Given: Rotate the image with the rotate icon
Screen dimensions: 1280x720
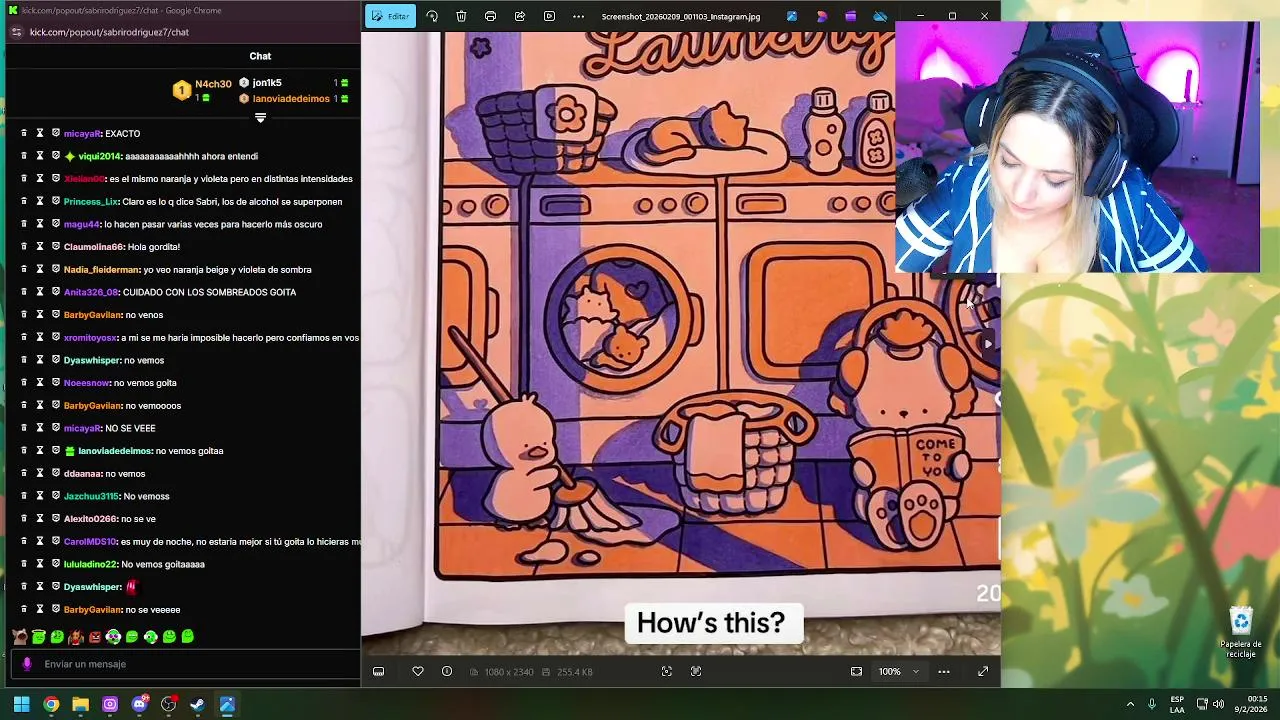Looking at the screenshot, I should click(x=432, y=16).
